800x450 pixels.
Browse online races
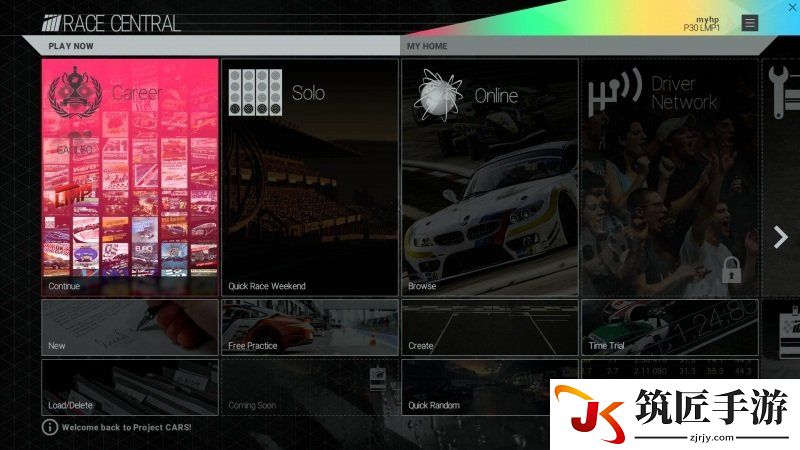click(422, 286)
